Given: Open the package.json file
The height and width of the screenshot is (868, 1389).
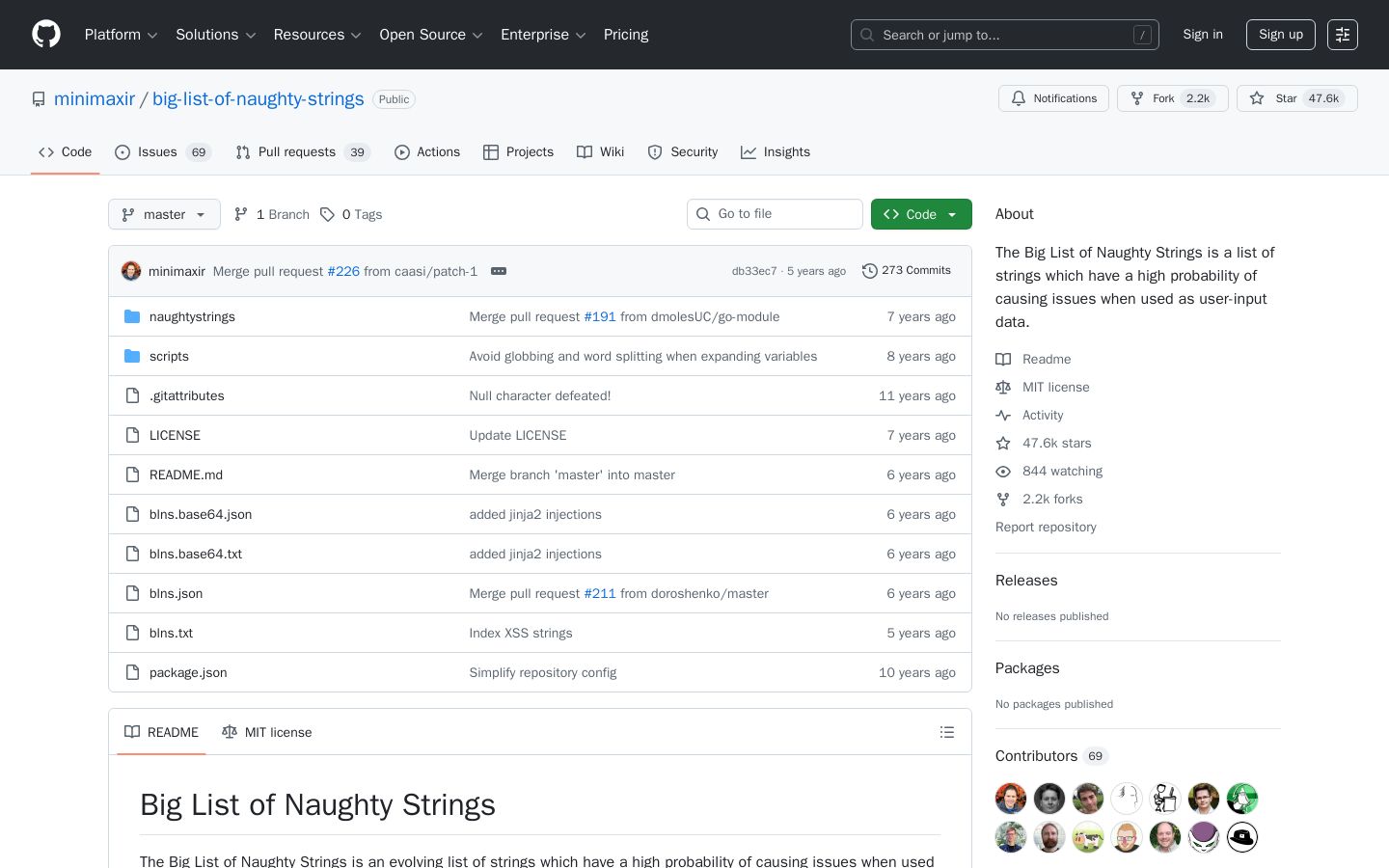Looking at the screenshot, I should (188, 672).
